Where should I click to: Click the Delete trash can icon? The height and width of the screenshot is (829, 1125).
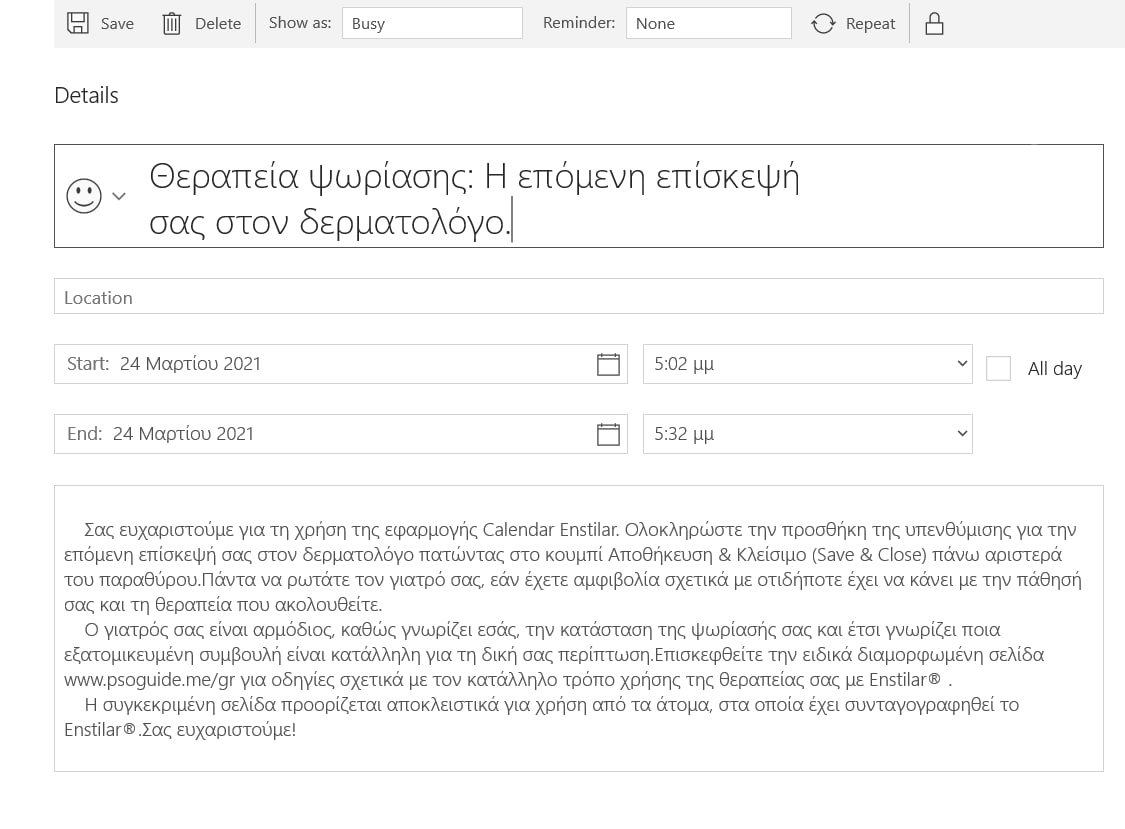coord(171,24)
